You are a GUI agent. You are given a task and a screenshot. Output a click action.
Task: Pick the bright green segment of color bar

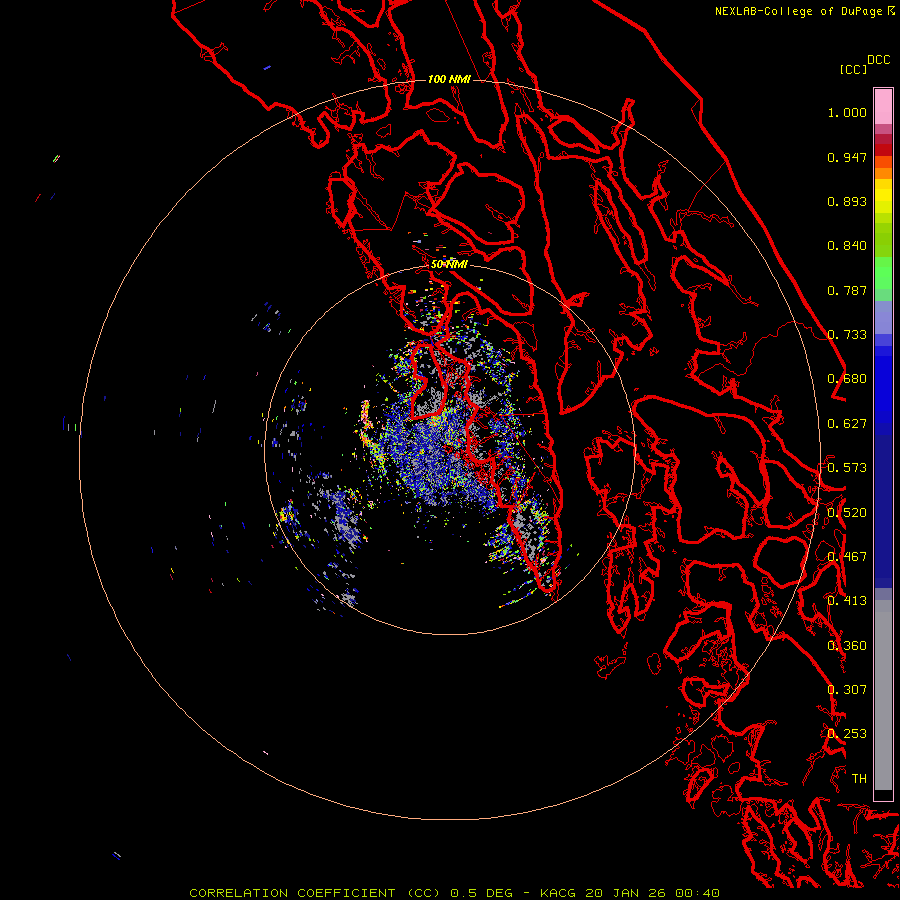(x=883, y=273)
